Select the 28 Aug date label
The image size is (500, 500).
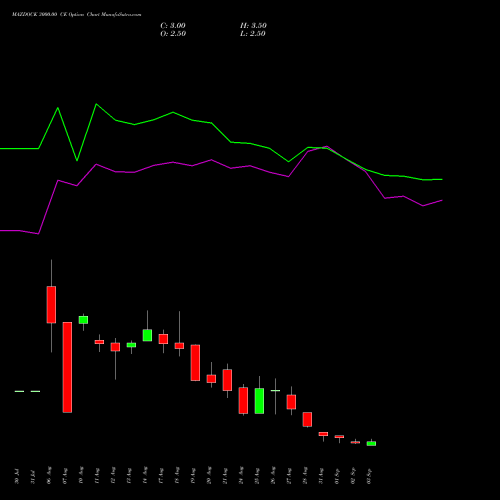pyautogui.click(x=305, y=475)
